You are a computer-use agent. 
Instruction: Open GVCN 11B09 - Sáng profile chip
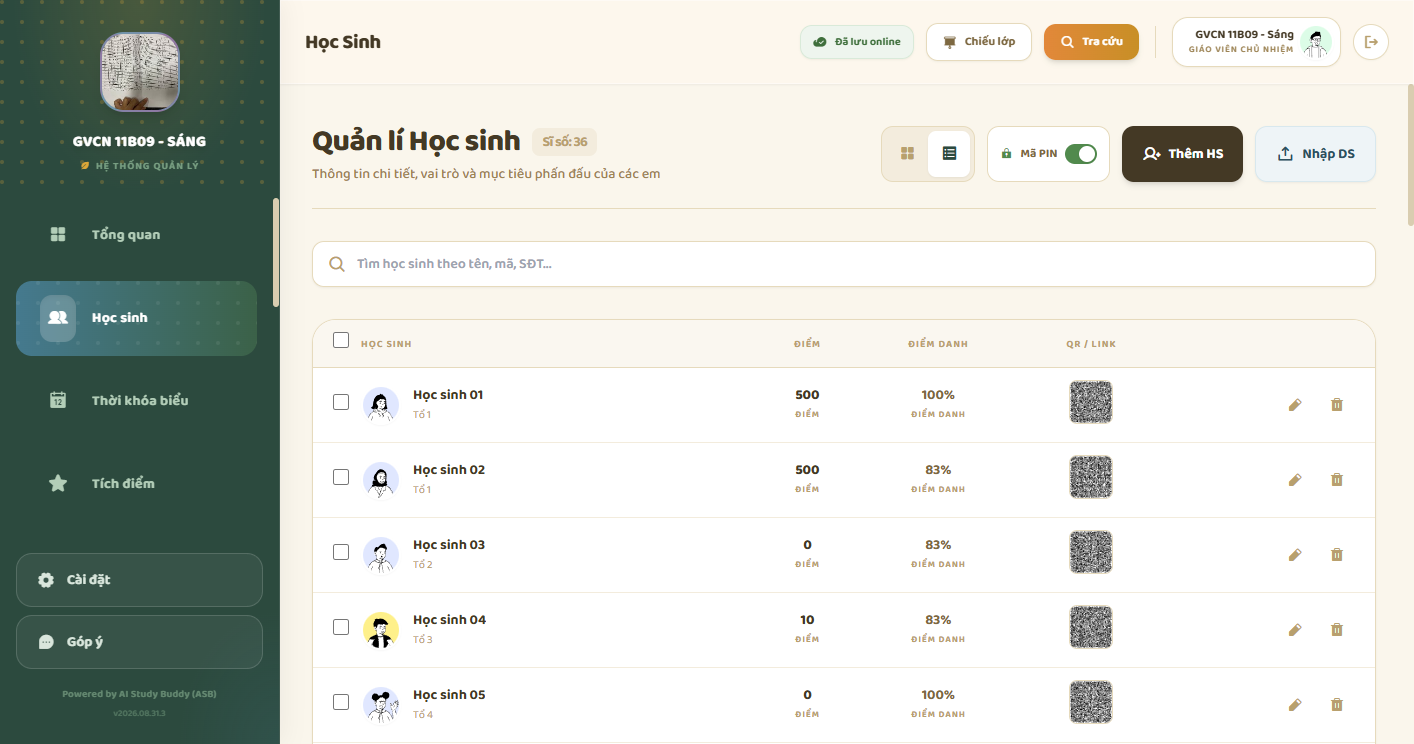click(1256, 42)
